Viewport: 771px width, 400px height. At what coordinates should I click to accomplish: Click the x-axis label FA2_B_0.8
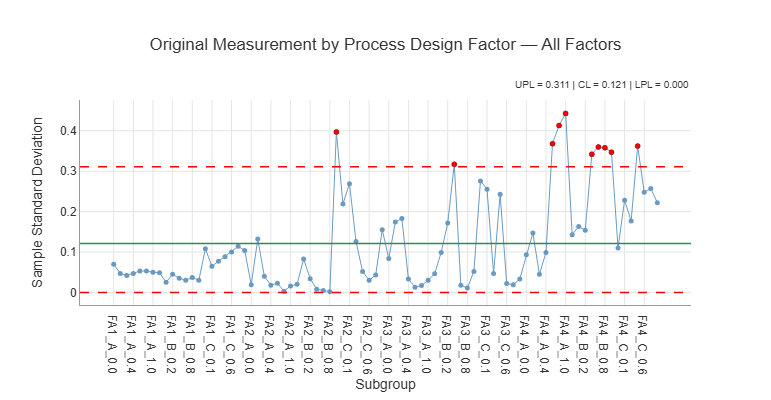(x=328, y=344)
